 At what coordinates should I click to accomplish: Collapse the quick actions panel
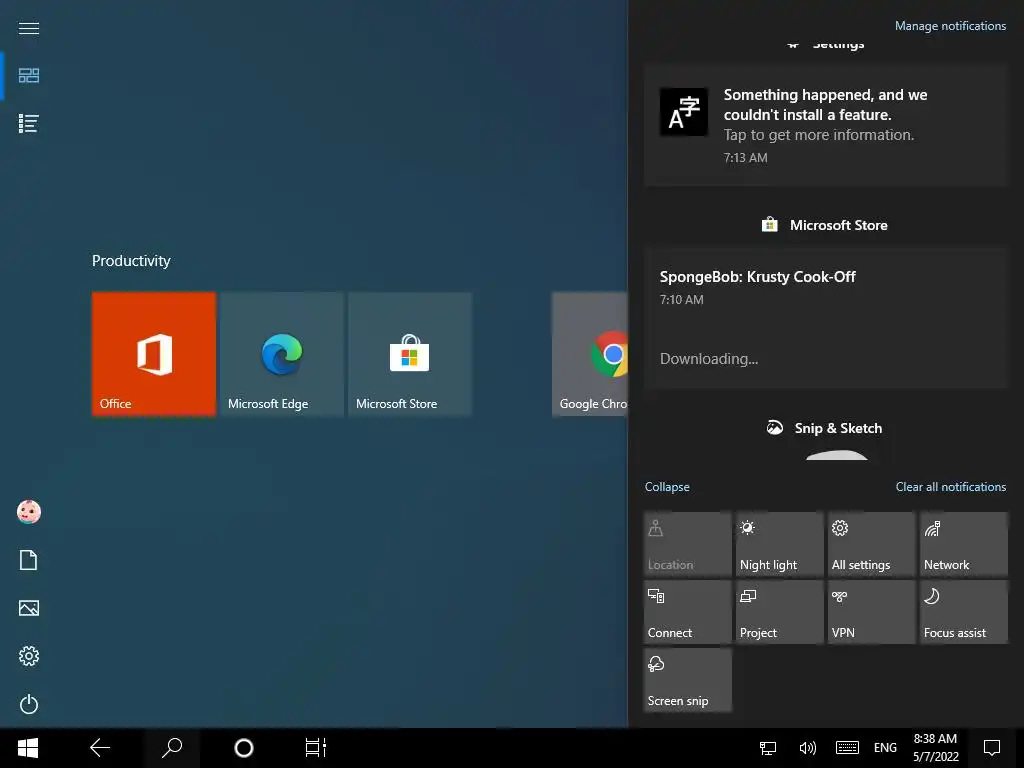click(667, 487)
